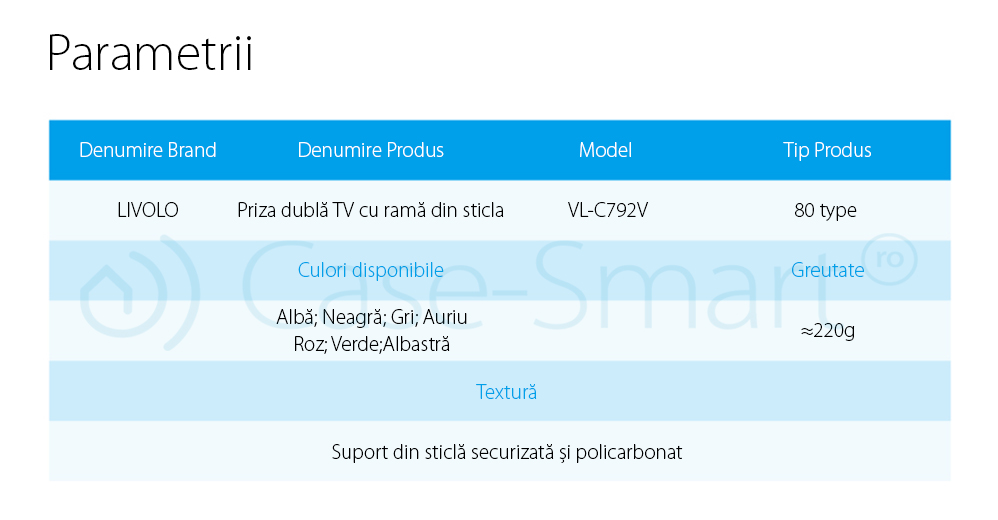Click the Suport din sticlă securizată text
The image size is (998, 520).
point(506,452)
